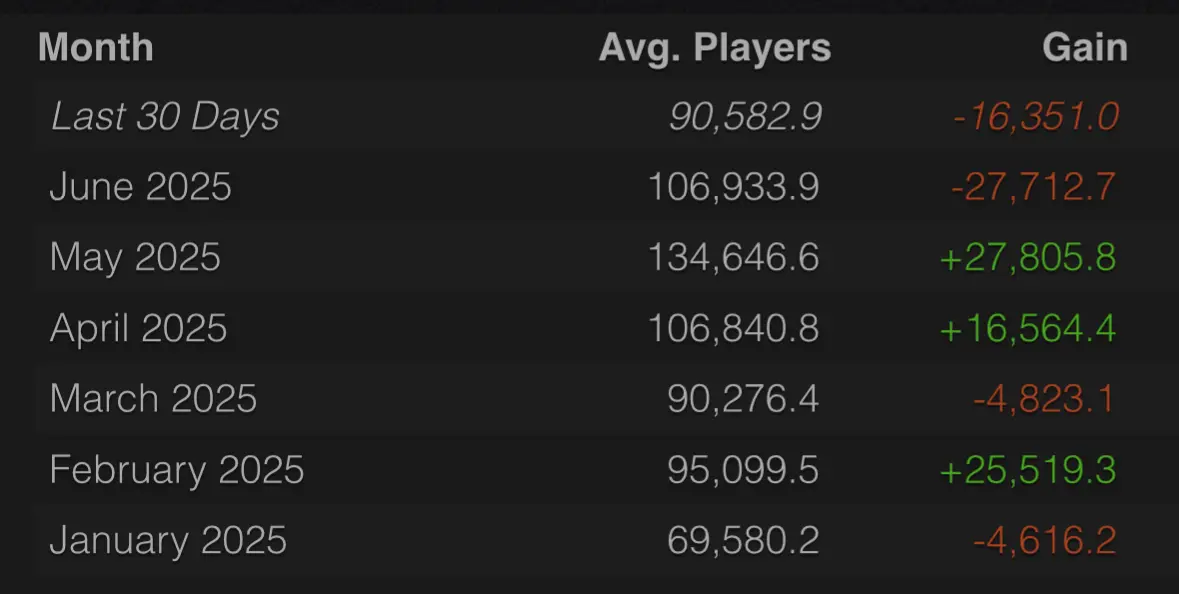The height and width of the screenshot is (594, 1179).
Task: Select the May 2025 month label
Action: coord(135,258)
